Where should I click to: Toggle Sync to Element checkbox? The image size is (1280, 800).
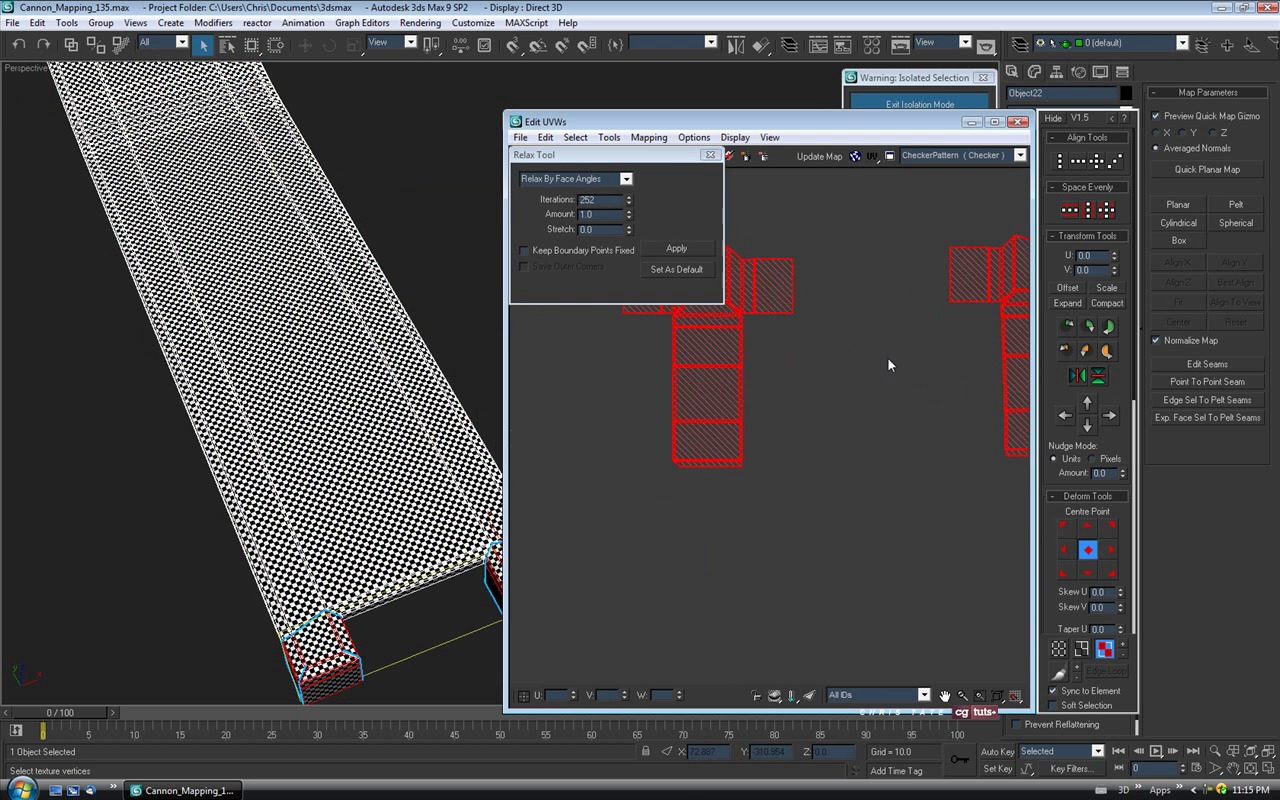pos(1053,691)
